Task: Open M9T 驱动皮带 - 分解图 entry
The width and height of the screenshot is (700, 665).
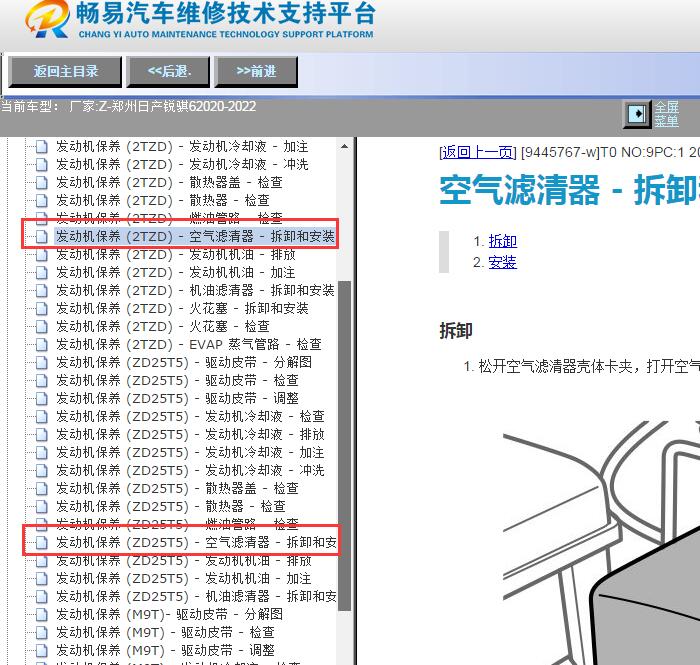Action: (x=169, y=614)
